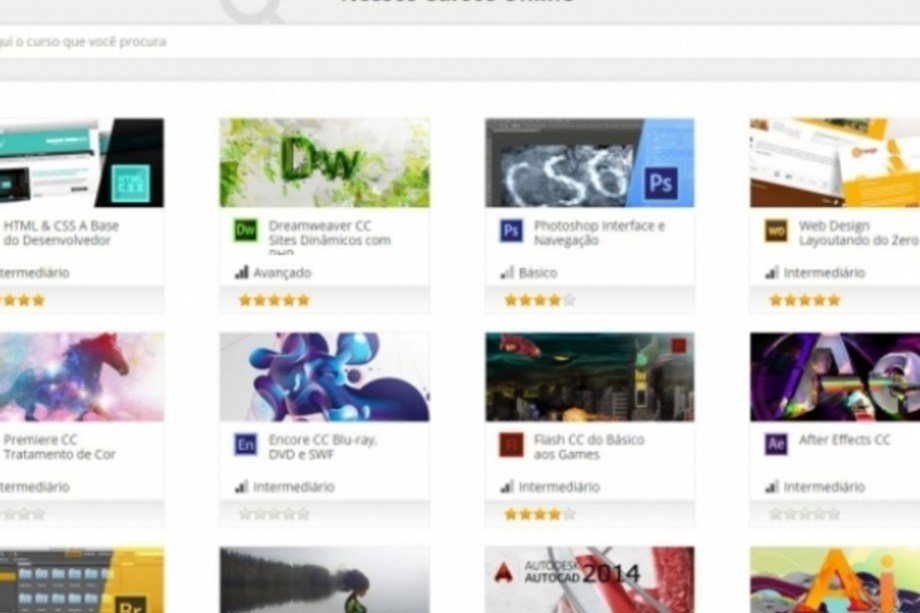Open the Flash CC city scene thumbnail
This screenshot has width=920, height=613.
(590, 377)
